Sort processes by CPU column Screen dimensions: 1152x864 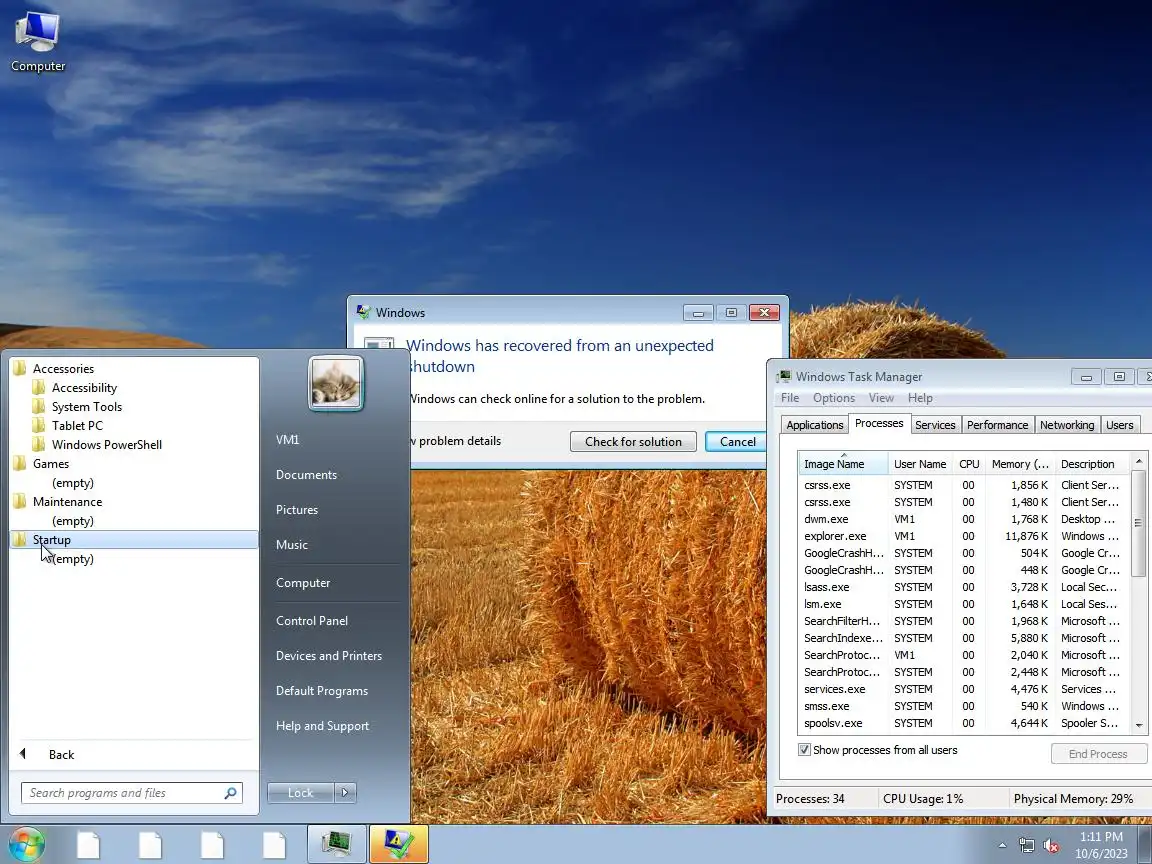pyautogui.click(x=969, y=464)
